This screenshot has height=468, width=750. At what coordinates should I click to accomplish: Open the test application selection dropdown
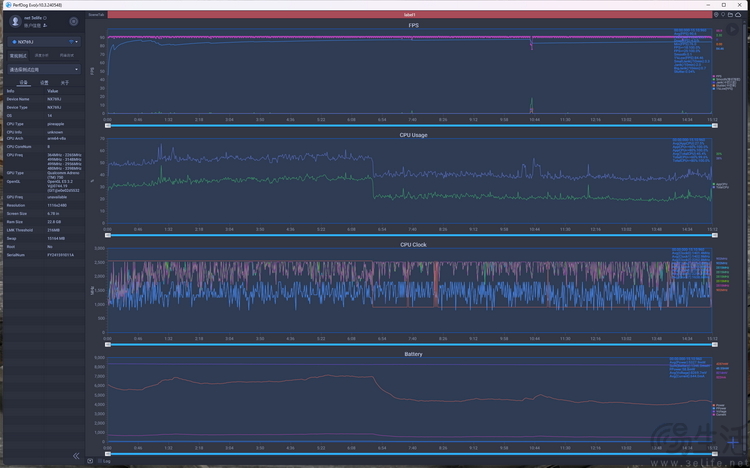[x=44, y=69]
